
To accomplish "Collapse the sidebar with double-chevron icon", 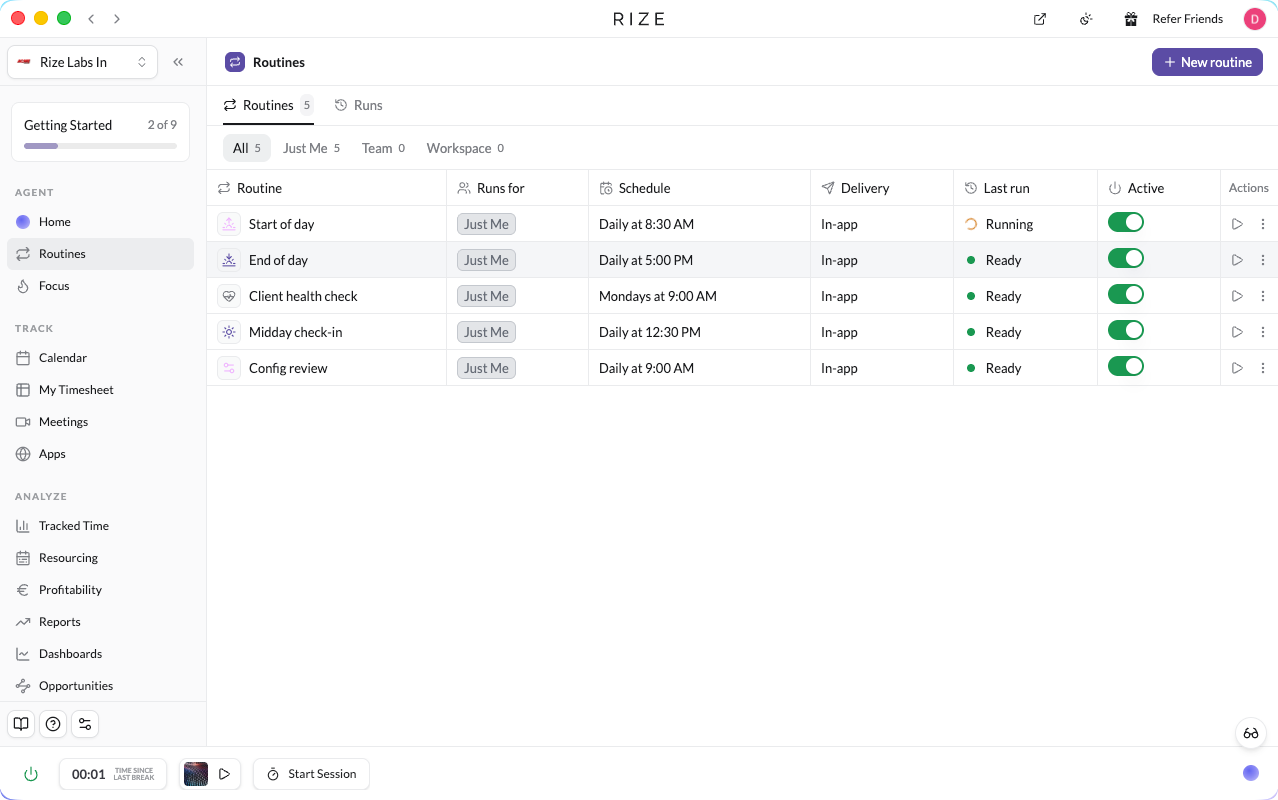I will 178,62.
